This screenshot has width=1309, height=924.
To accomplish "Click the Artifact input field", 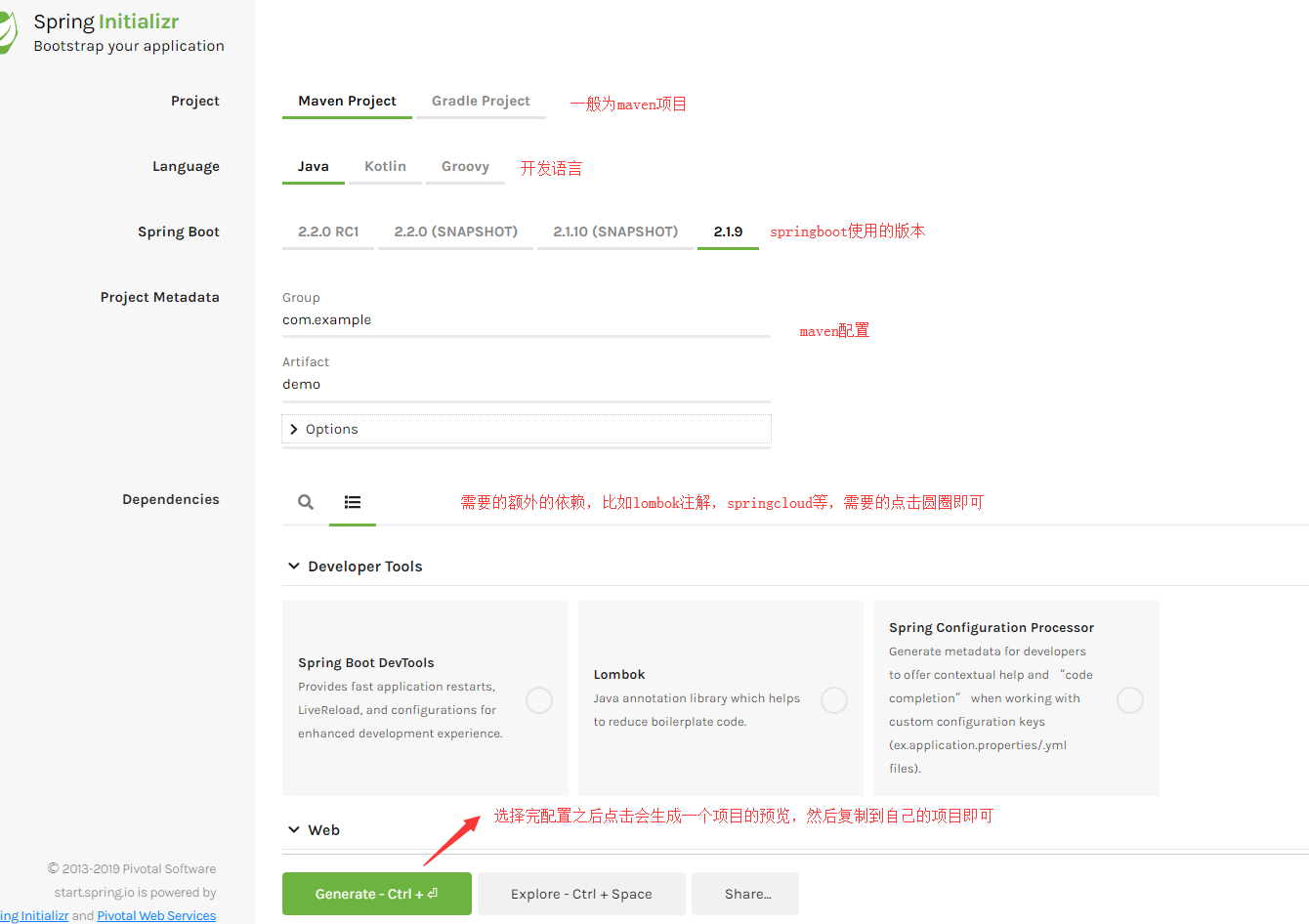I will click(527, 385).
